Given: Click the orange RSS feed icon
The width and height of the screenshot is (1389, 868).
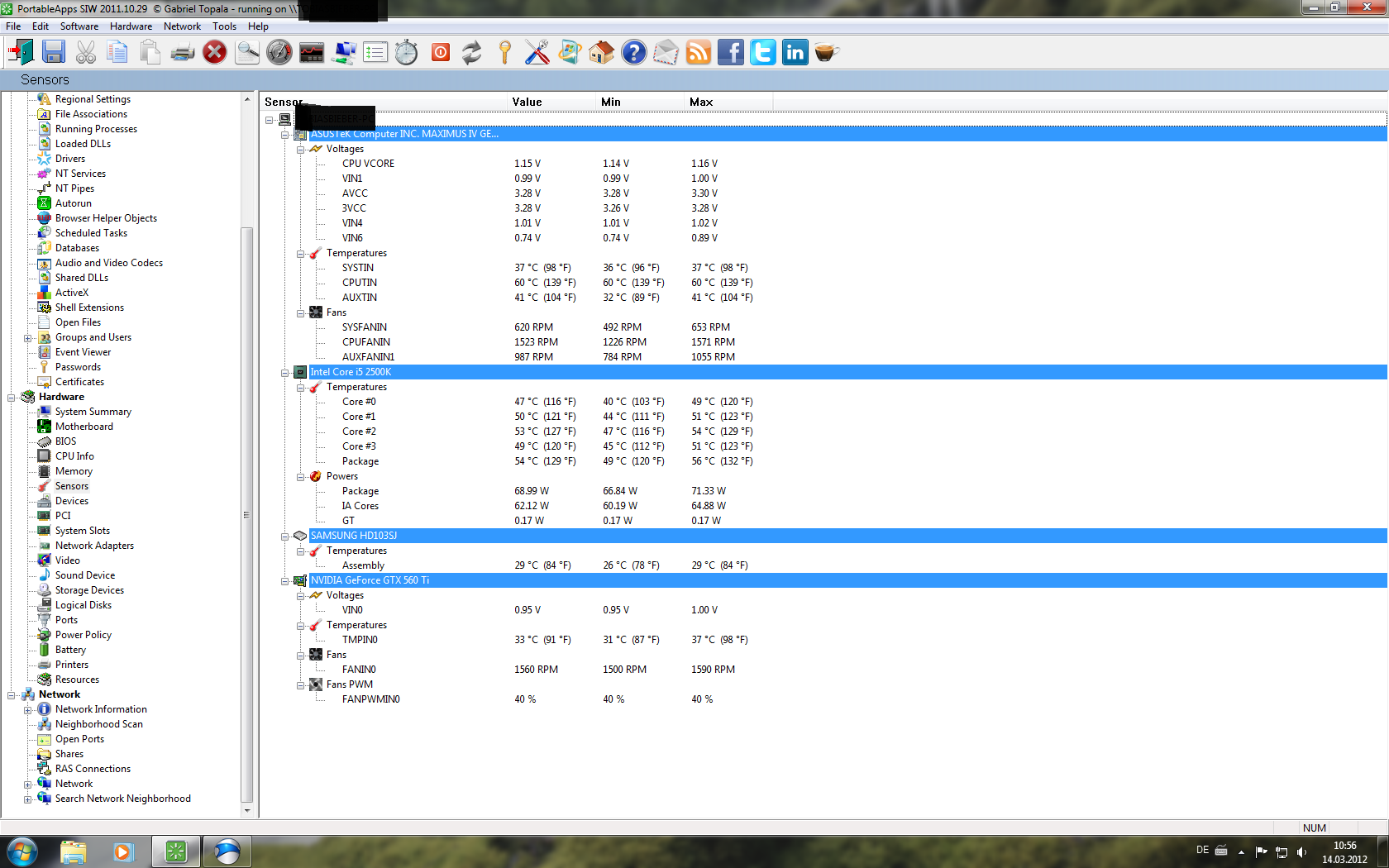Looking at the screenshot, I should pyautogui.click(x=699, y=53).
